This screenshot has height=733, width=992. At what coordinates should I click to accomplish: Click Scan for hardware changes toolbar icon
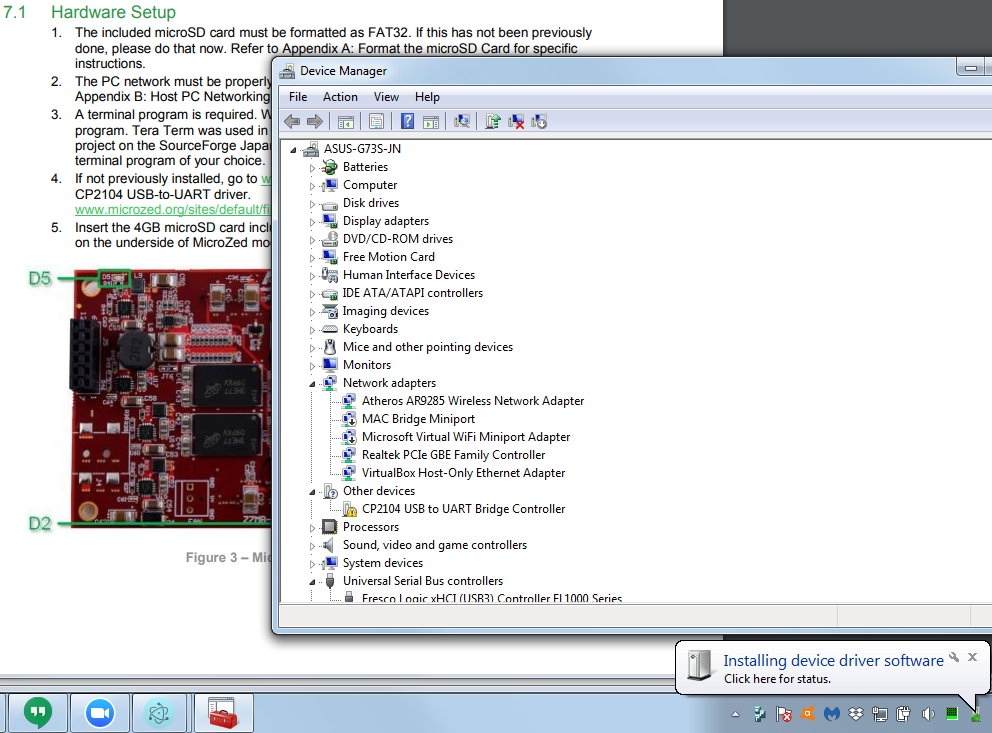[462, 121]
